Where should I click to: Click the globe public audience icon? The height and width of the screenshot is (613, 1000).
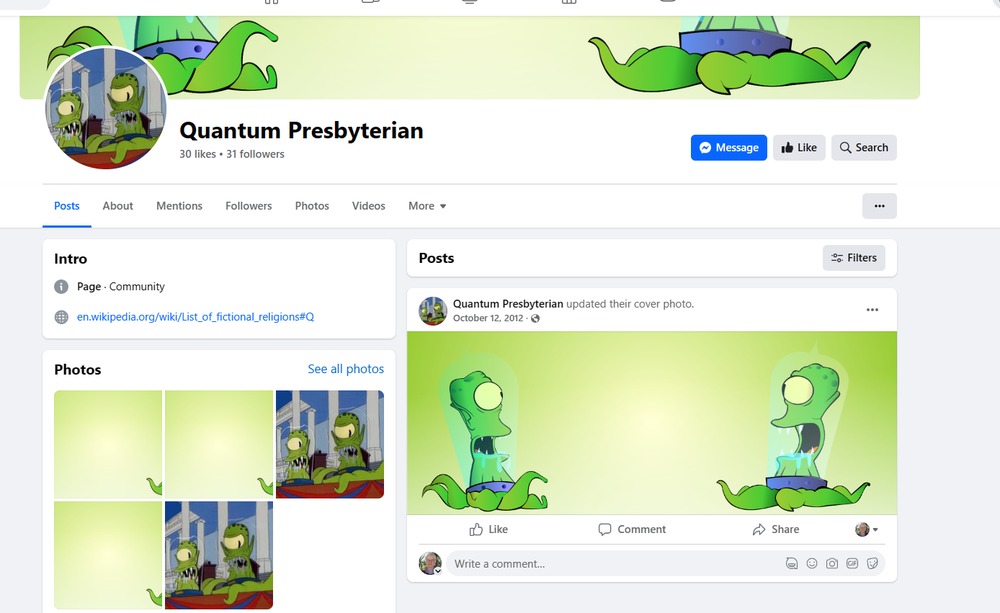click(535, 318)
